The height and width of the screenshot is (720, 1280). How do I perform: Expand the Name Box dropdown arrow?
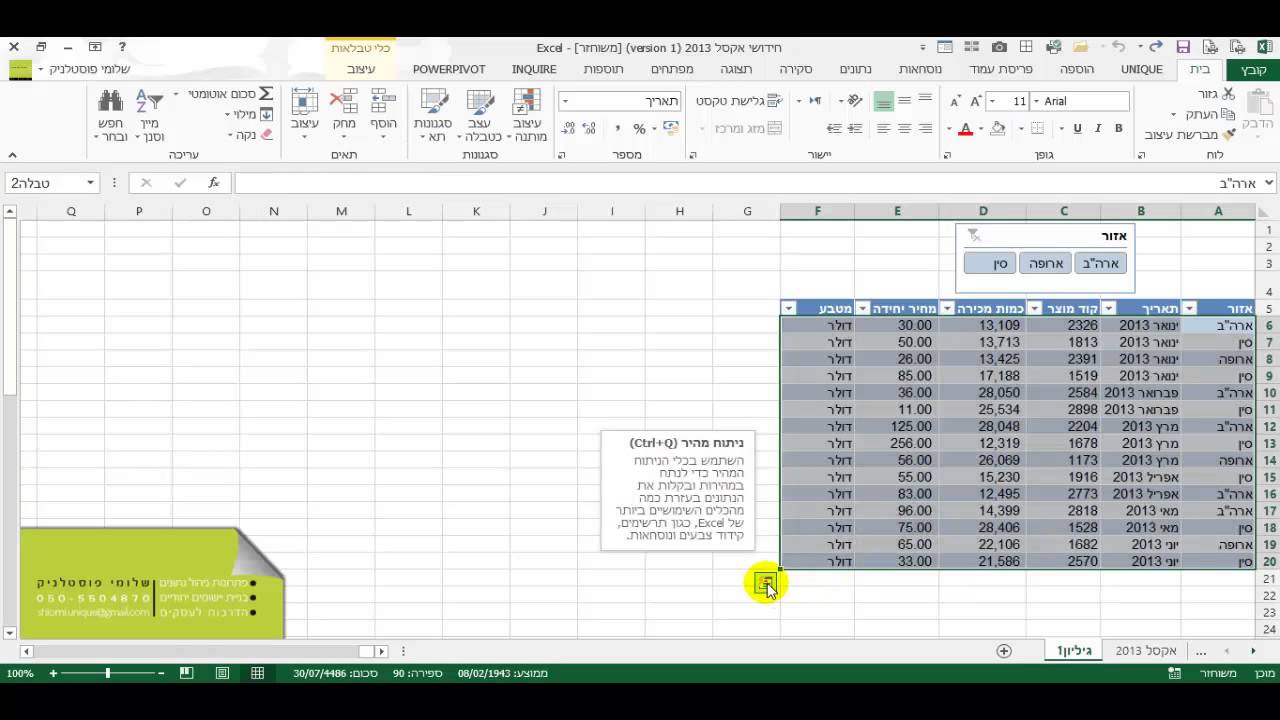pyautogui.click(x=90, y=183)
